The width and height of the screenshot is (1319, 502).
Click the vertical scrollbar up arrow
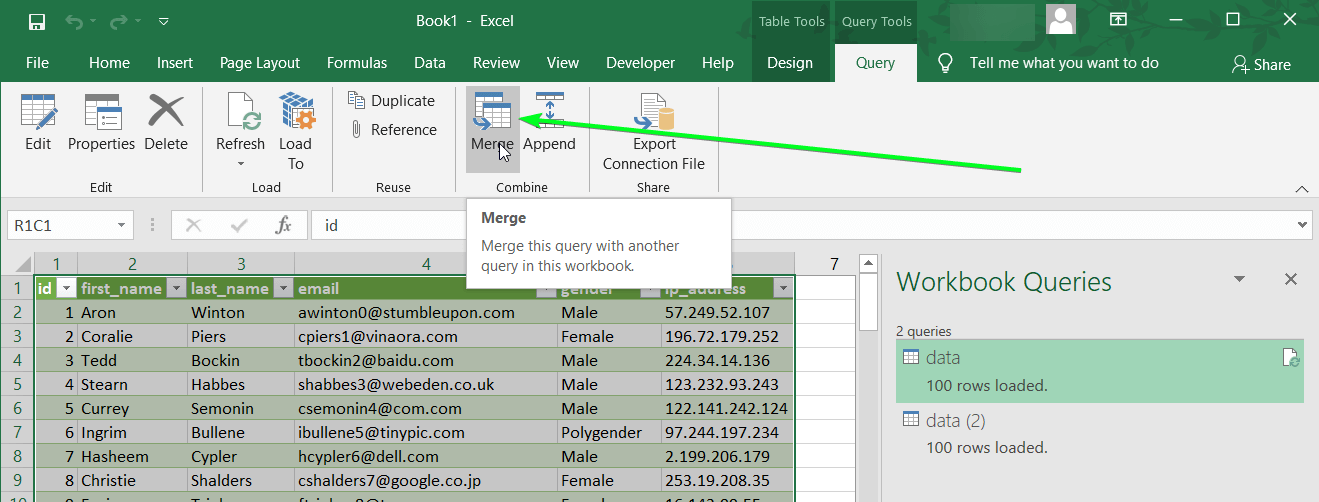click(x=869, y=264)
